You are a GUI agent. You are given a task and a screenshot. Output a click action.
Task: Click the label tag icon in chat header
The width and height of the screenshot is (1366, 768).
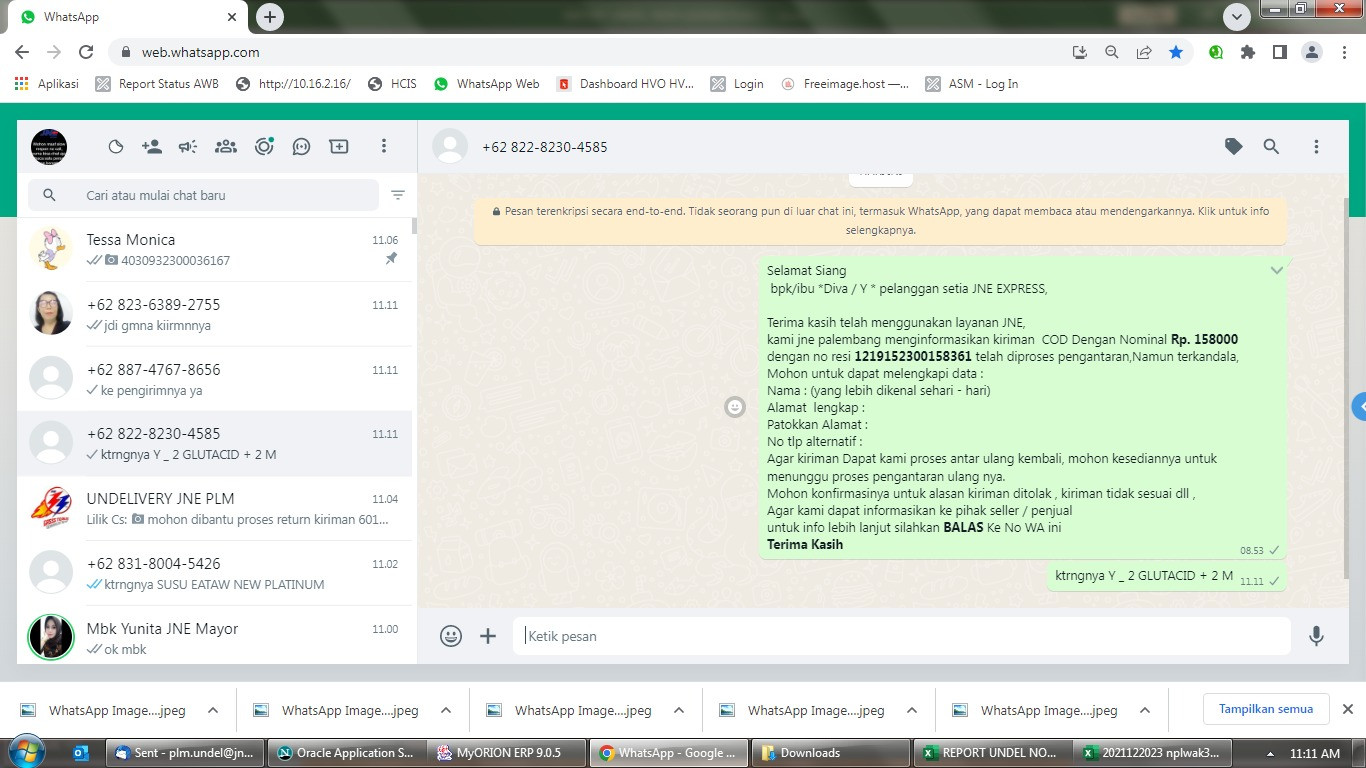(x=1234, y=146)
